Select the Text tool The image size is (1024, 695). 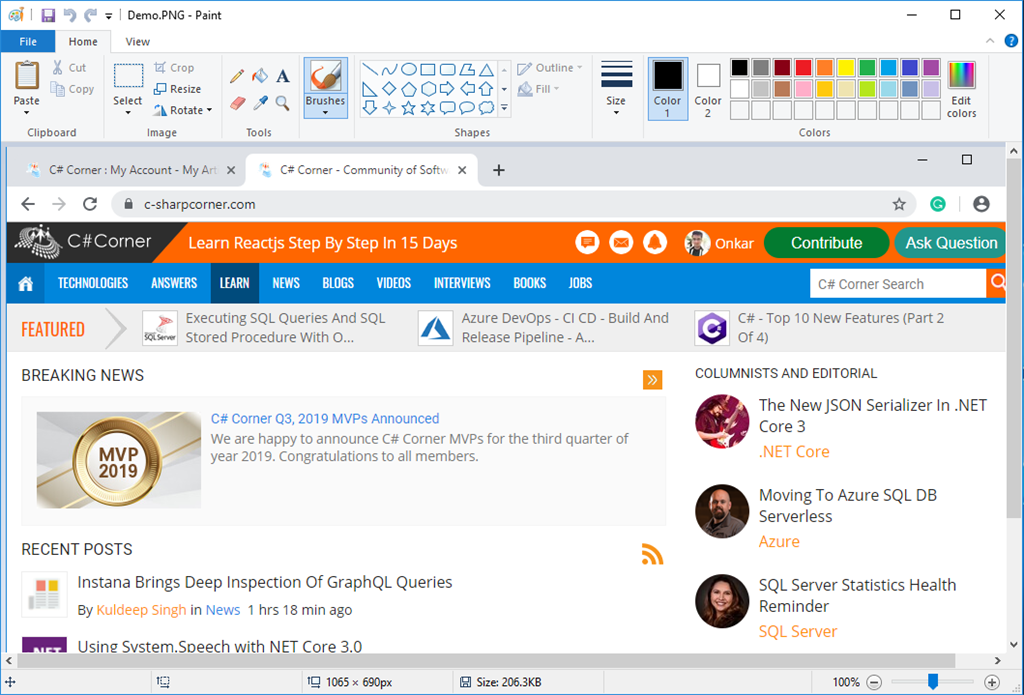[x=283, y=76]
